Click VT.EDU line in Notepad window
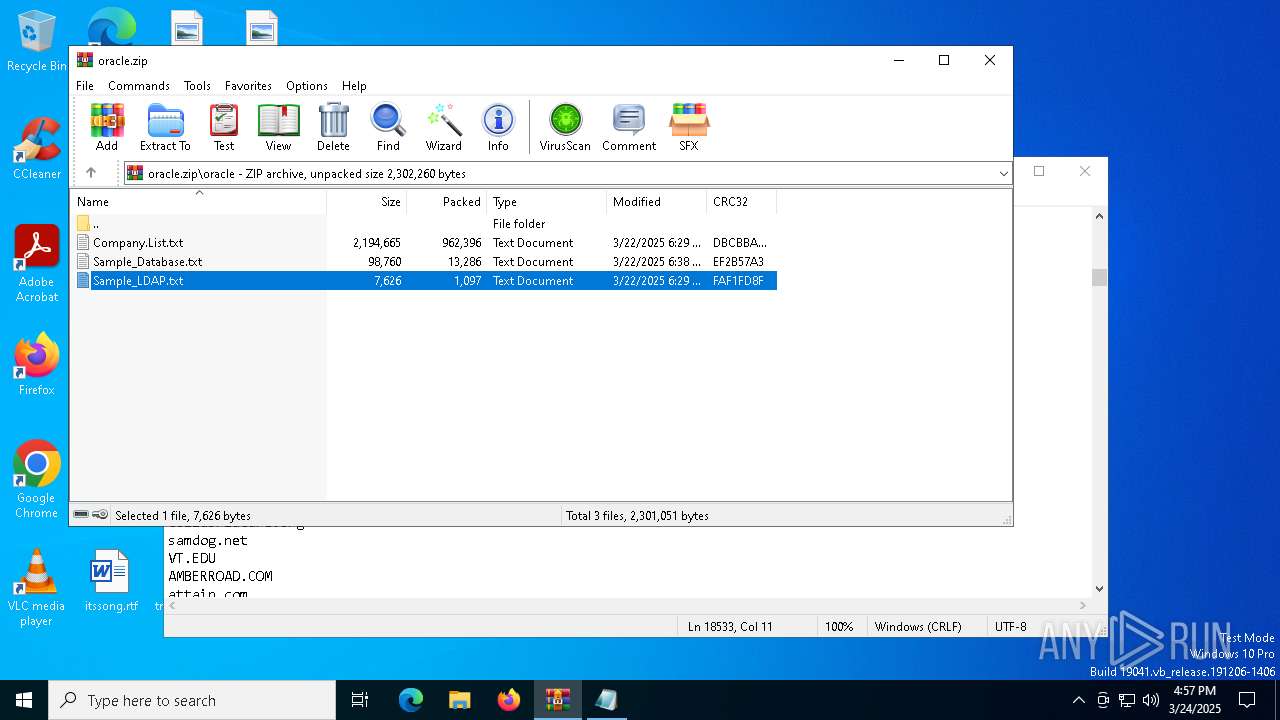This screenshot has width=1280, height=720. pos(192,558)
